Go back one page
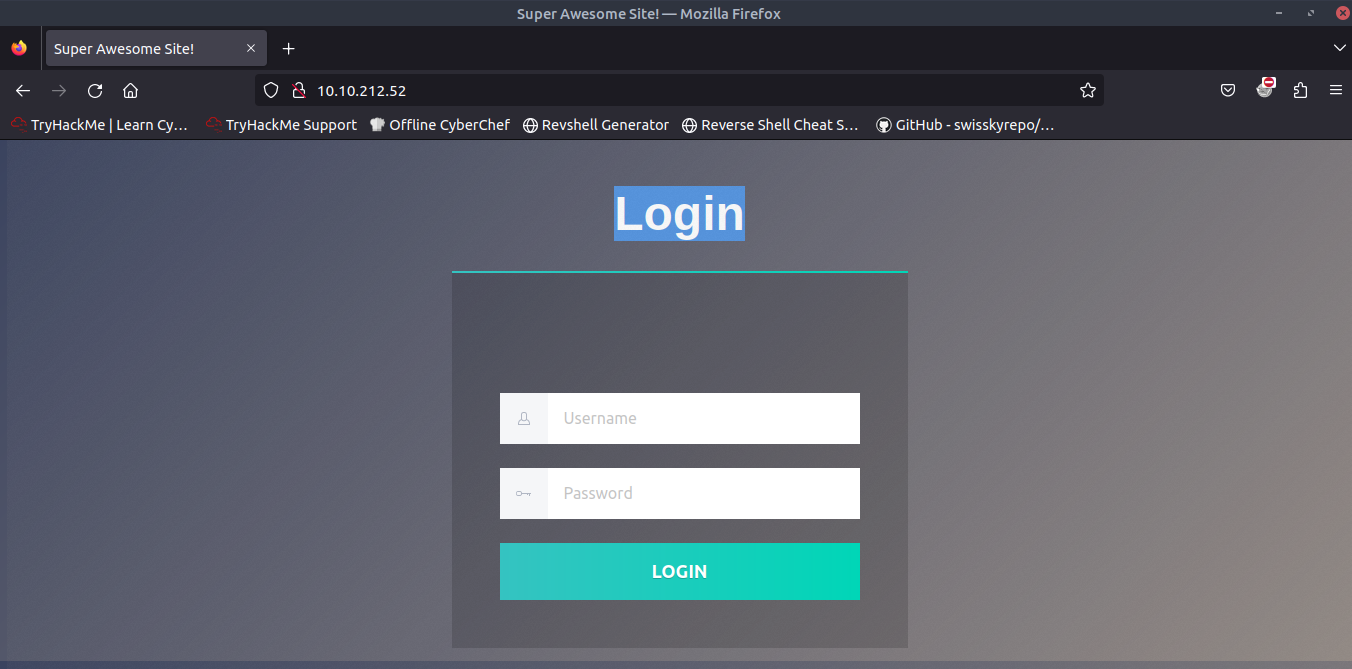Screen dimensions: 1352x669 click(x=23, y=90)
